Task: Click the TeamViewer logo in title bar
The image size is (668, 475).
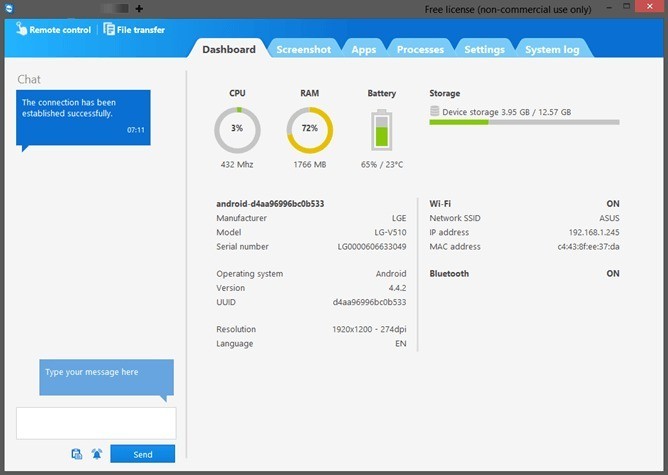Action: tap(9, 8)
